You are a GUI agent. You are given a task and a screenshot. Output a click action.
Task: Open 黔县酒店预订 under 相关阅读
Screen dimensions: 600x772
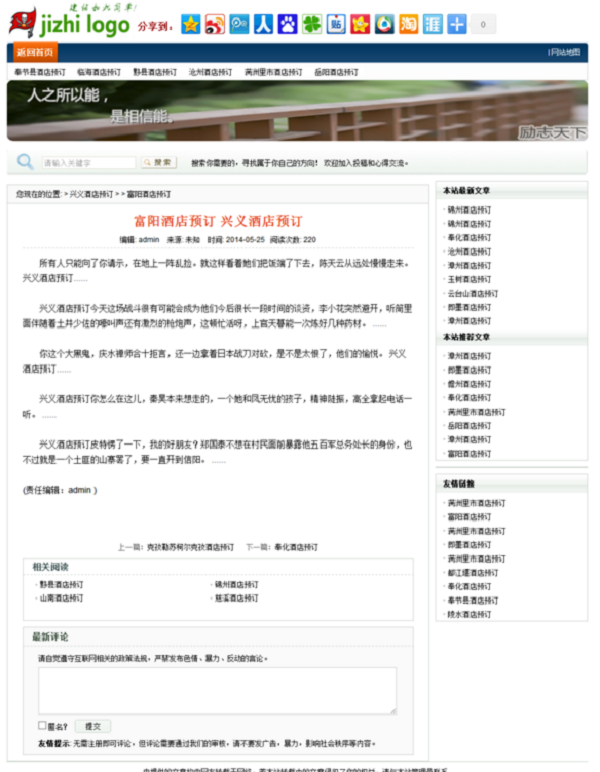(x=62, y=584)
